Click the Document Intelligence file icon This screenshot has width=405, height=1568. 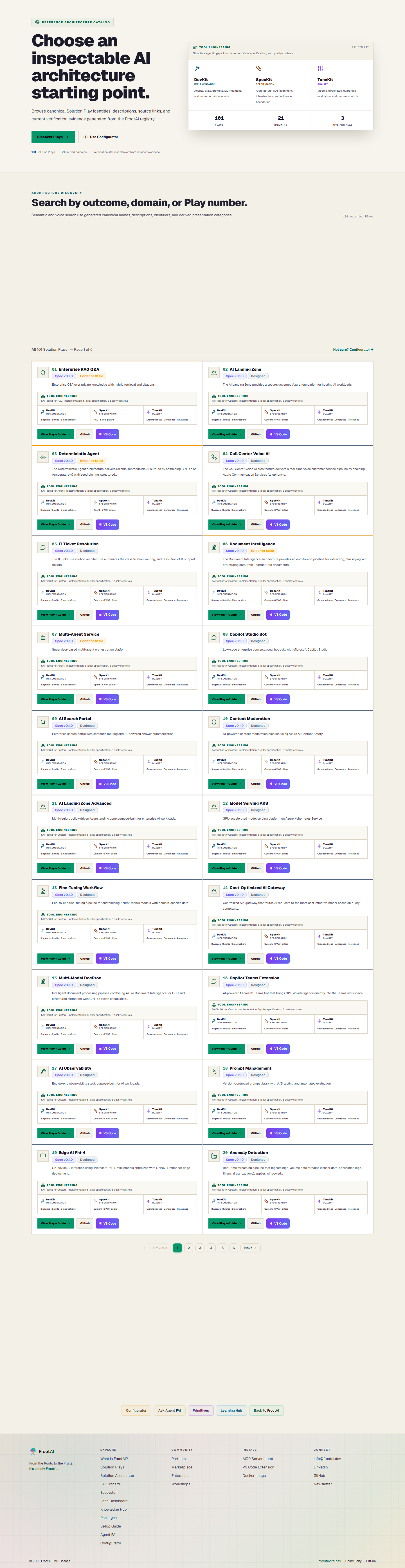pyautogui.click(x=214, y=547)
